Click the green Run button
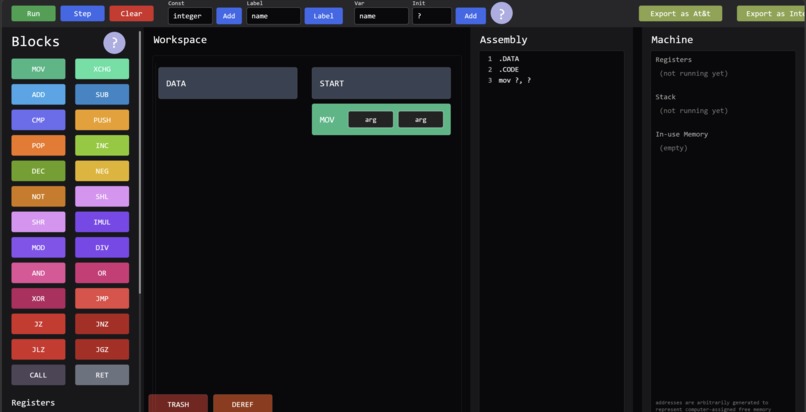The height and width of the screenshot is (412, 806). point(33,13)
